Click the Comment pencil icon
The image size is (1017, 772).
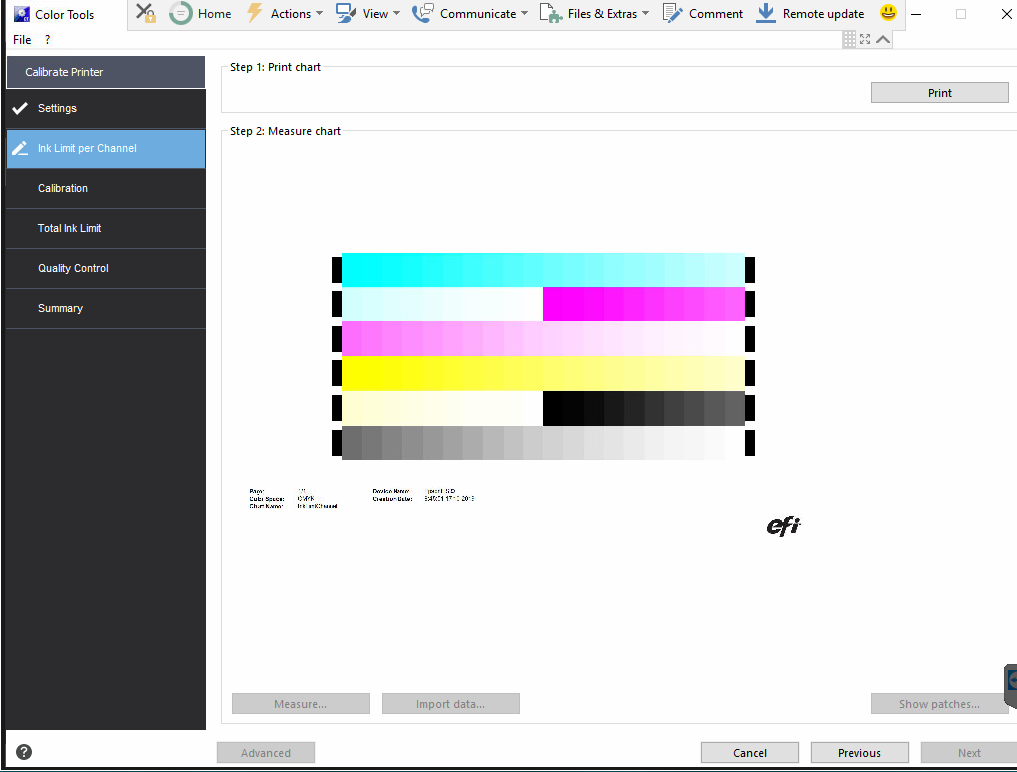671,13
